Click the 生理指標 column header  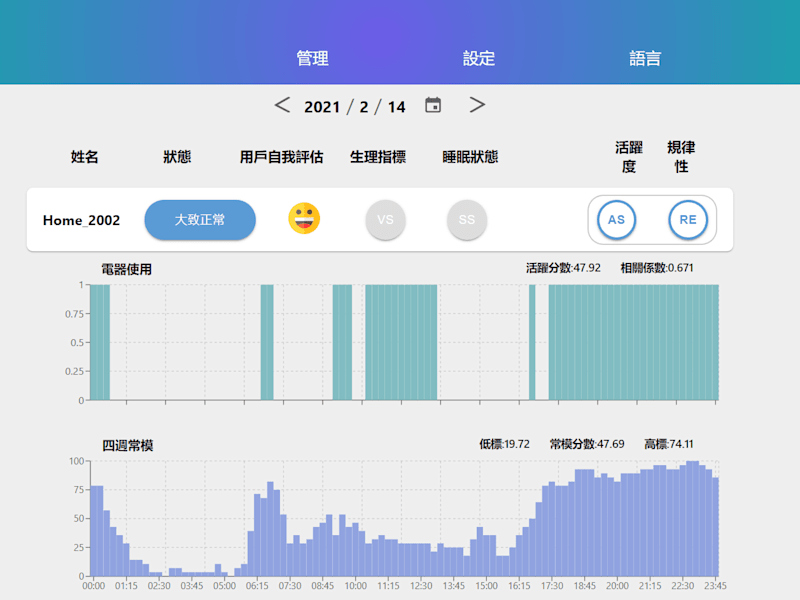[378, 157]
